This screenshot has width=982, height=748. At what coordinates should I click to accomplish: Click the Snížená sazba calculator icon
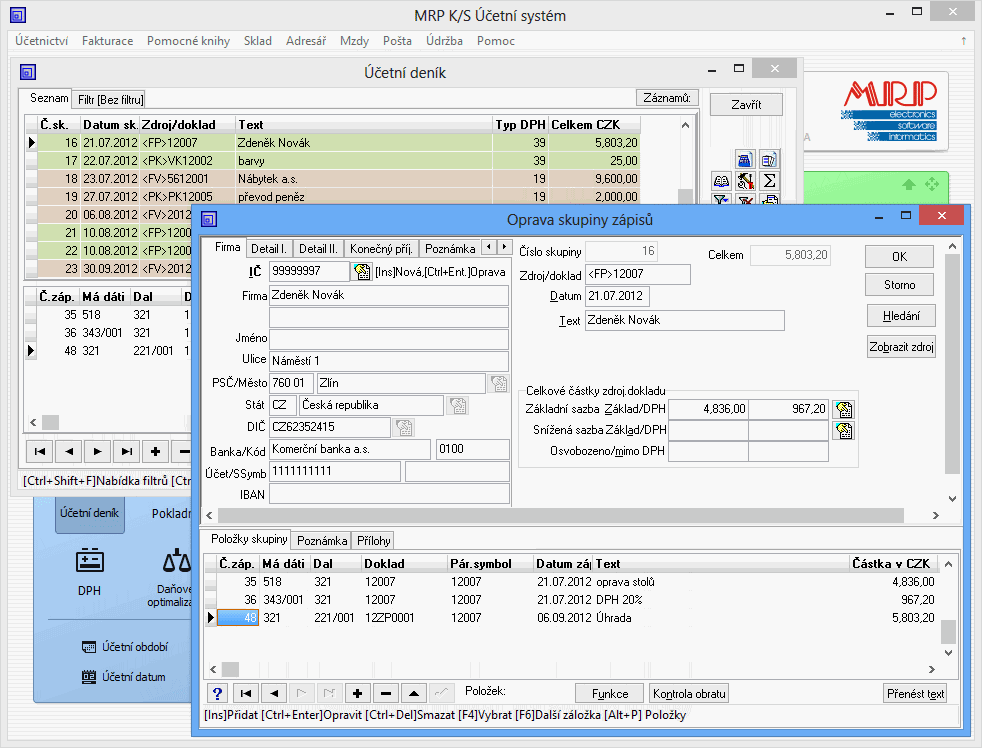[x=843, y=430]
